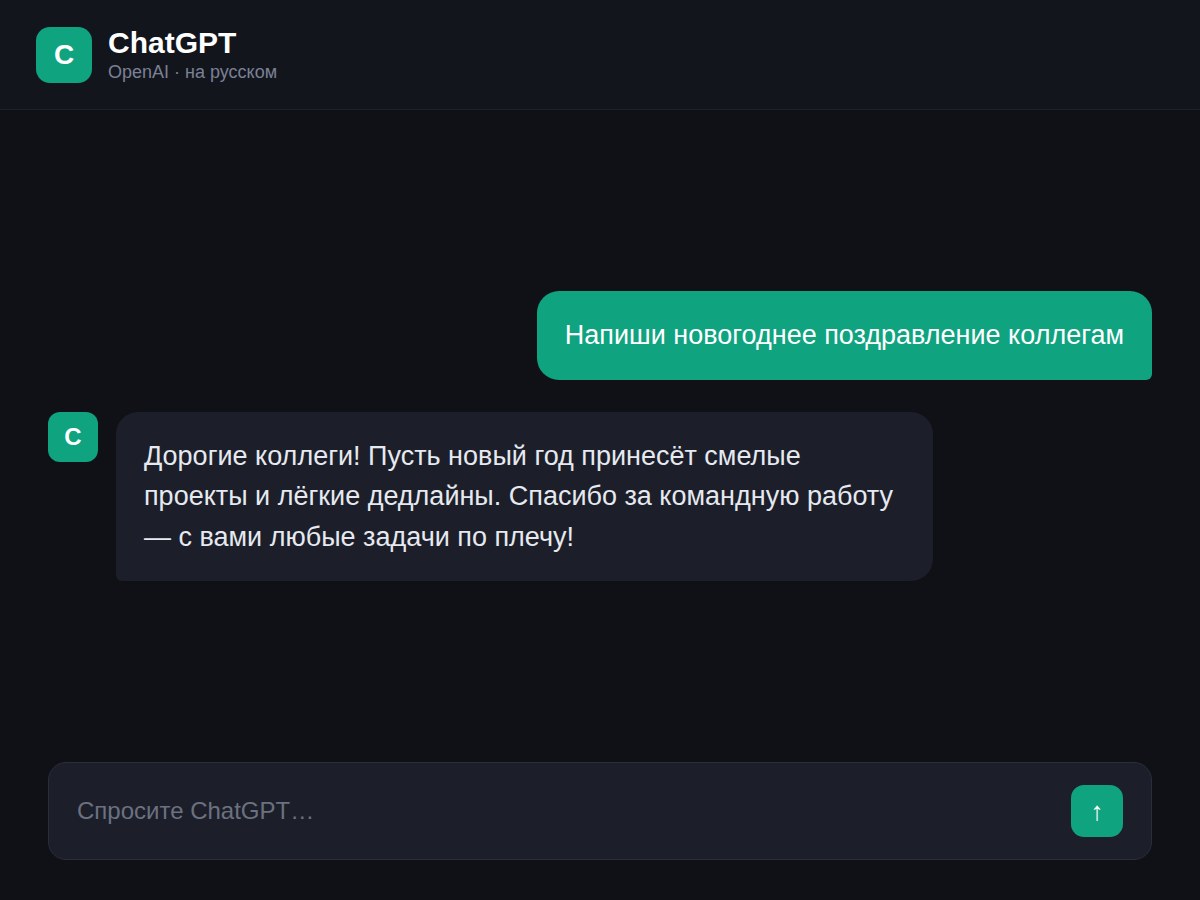Send the message with the arrow button
Screen dimensions: 1200x900
pos(1097,811)
